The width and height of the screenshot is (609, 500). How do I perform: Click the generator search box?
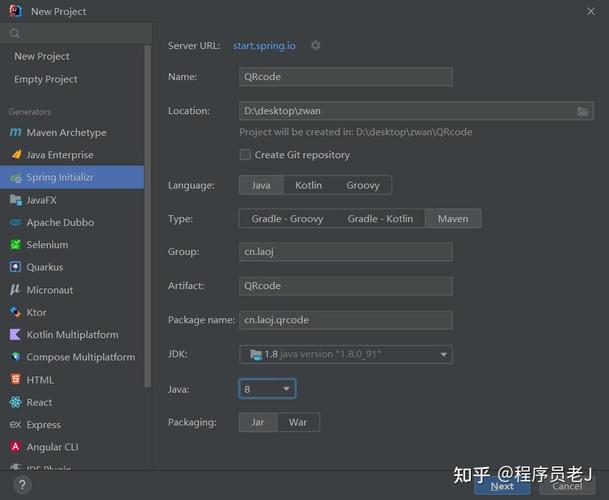click(x=76, y=33)
